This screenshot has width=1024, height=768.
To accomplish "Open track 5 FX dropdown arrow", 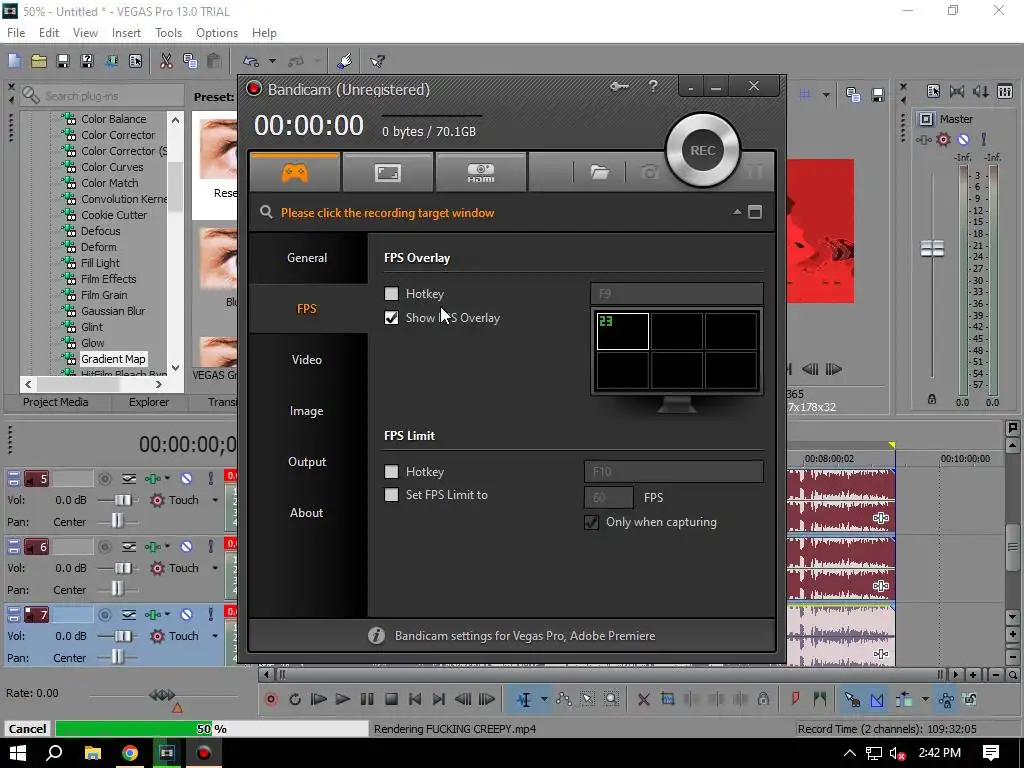I will coord(167,479).
